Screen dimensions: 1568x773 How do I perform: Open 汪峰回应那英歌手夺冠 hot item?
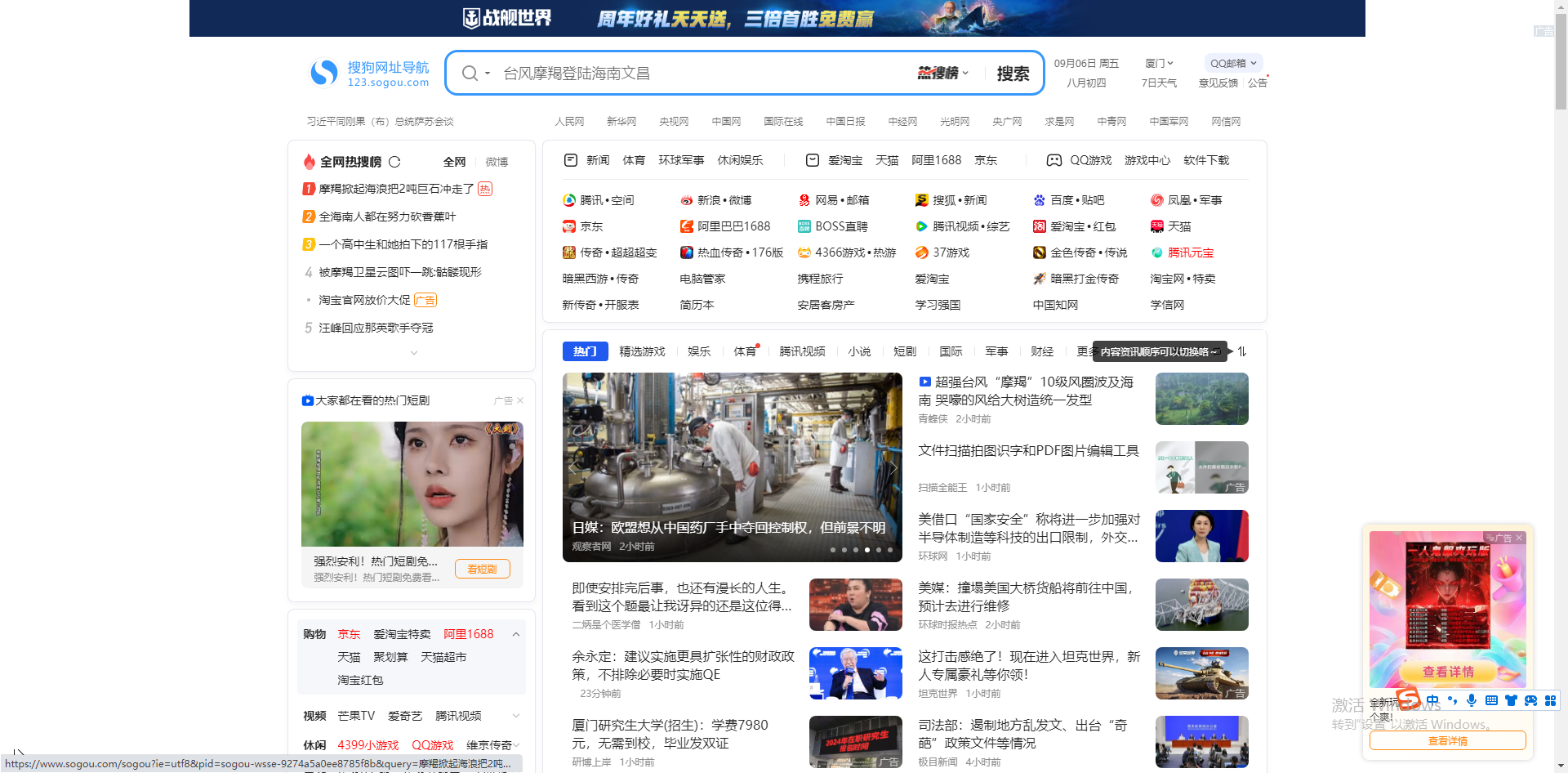pos(376,328)
